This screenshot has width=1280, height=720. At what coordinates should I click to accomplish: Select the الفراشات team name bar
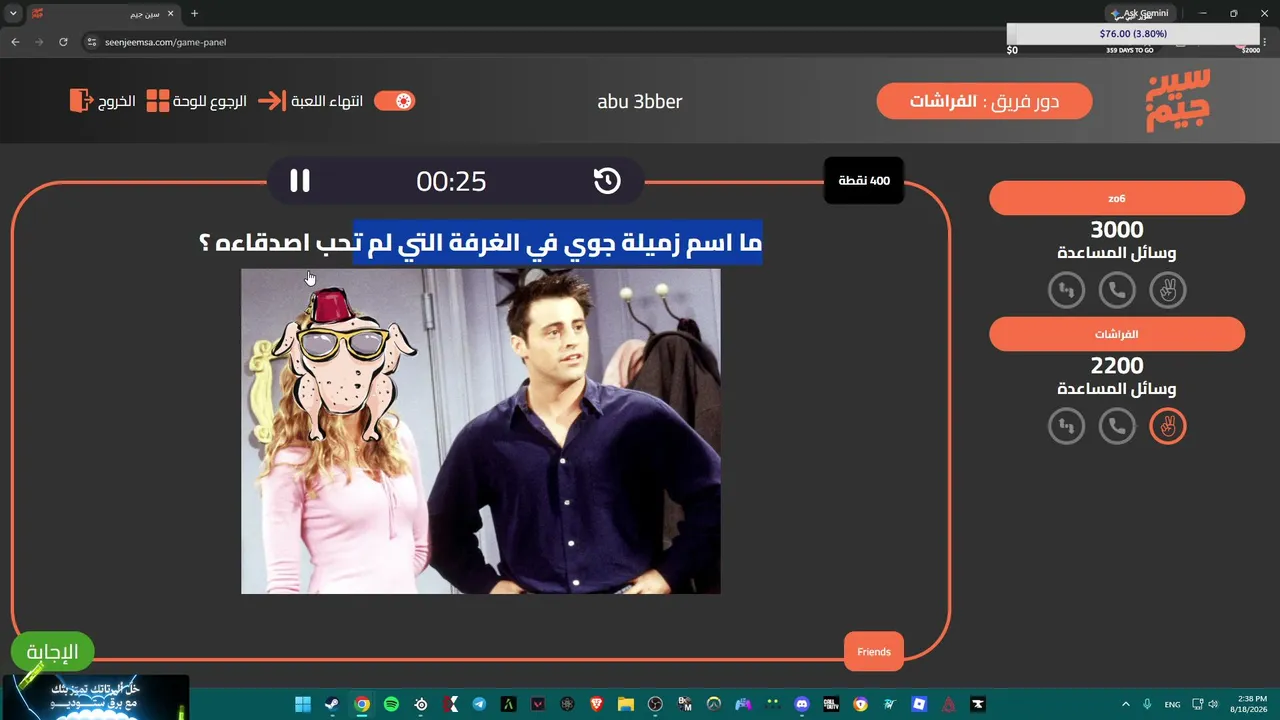point(1117,334)
